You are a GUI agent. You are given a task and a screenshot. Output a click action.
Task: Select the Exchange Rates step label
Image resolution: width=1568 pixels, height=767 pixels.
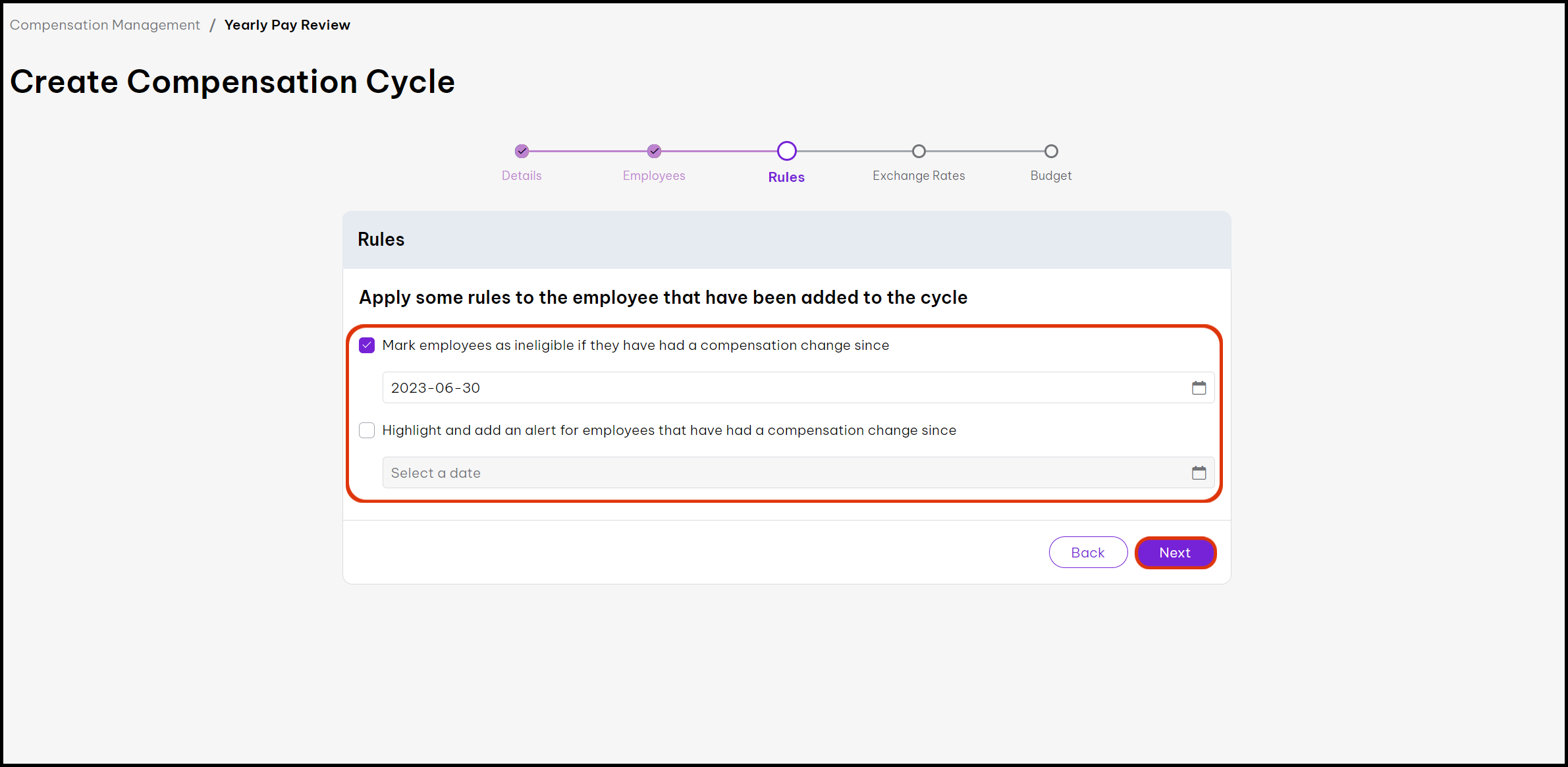click(919, 176)
